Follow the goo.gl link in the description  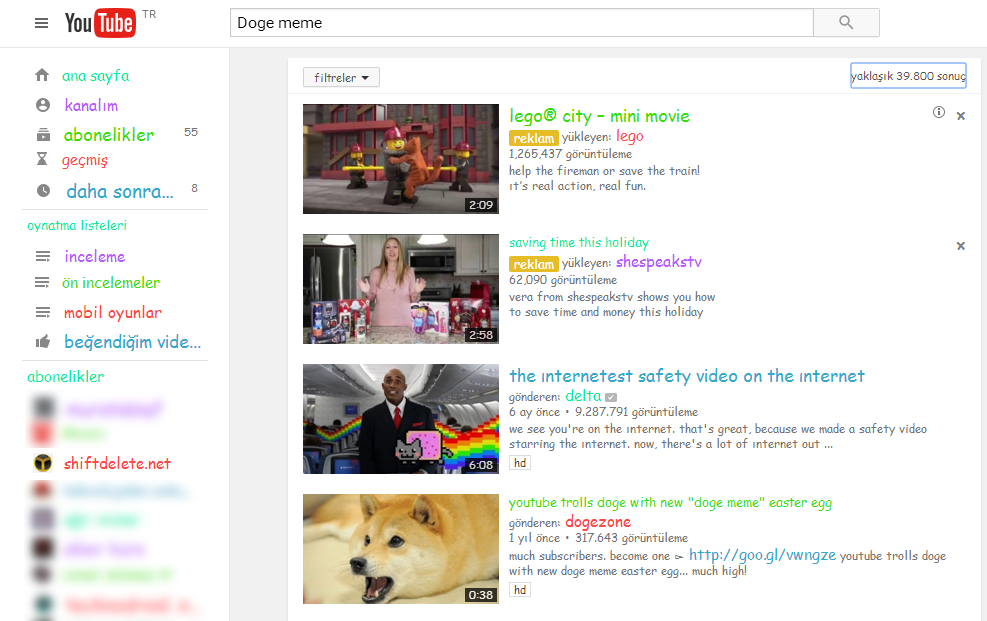[x=762, y=554]
